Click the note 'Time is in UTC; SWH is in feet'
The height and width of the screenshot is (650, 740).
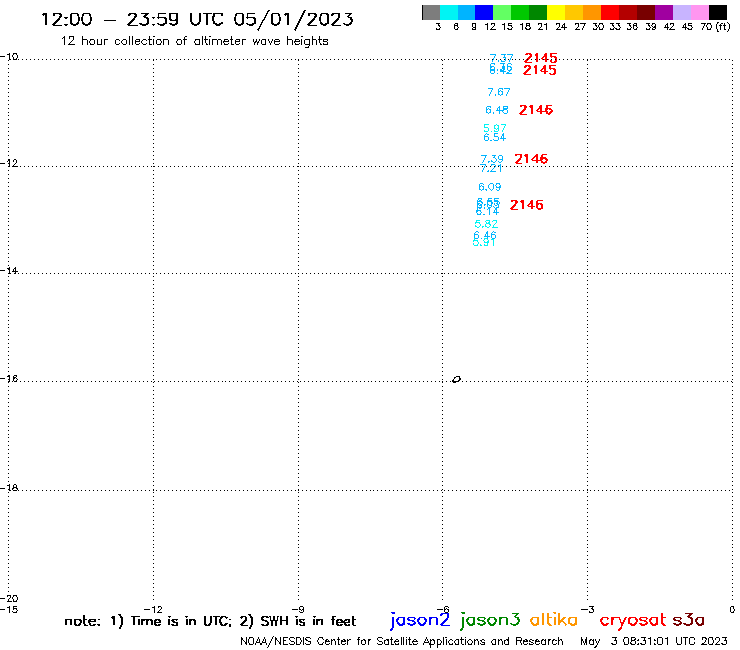[210, 621]
